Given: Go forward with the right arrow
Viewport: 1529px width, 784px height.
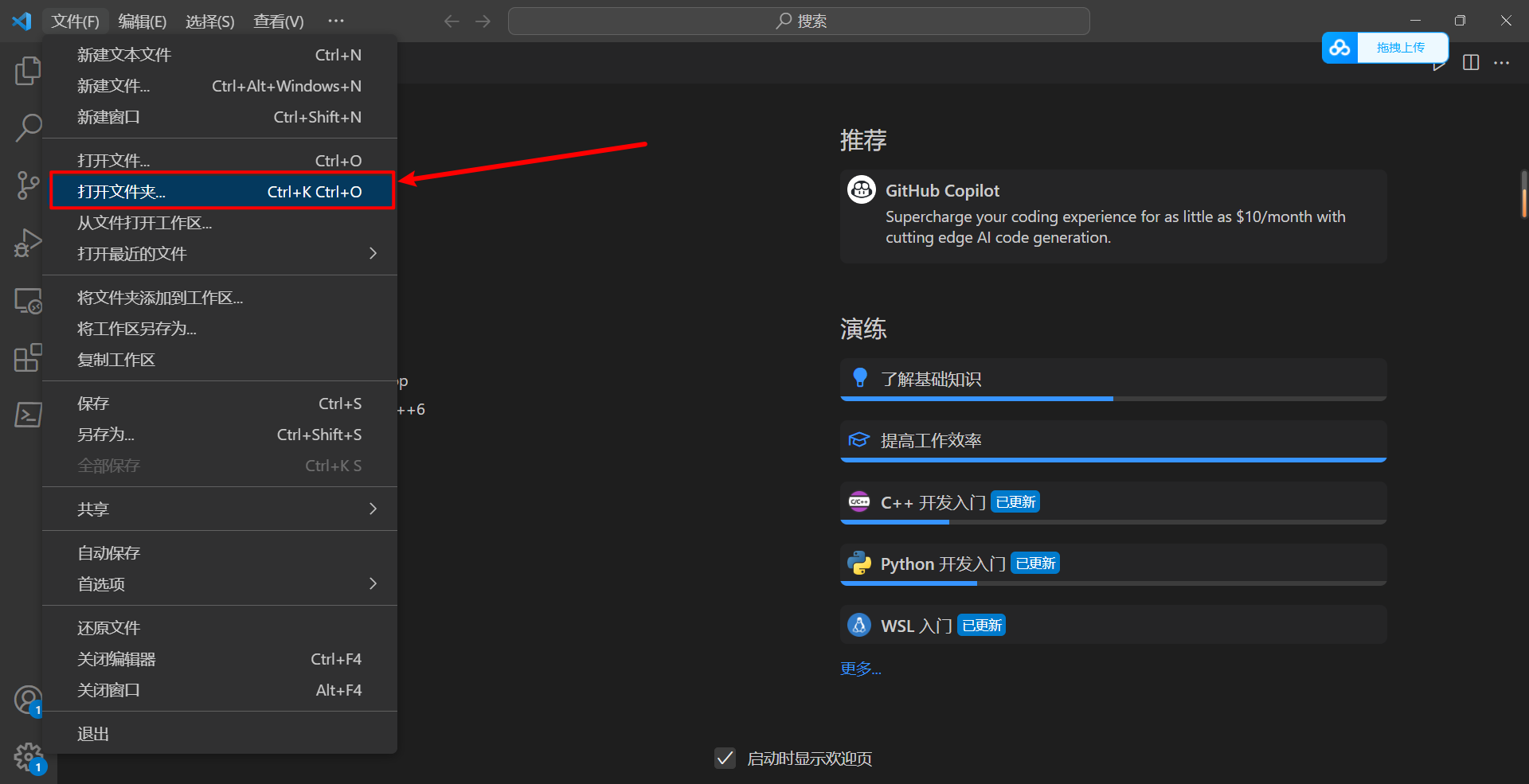Looking at the screenshot, I should coord(483,21).
